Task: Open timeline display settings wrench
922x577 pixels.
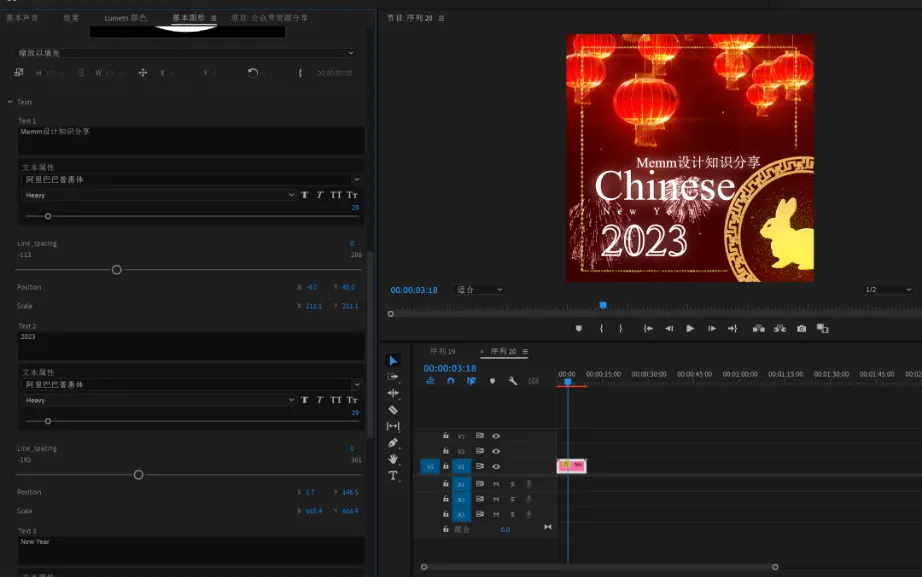Action: pyautogui.click(x=513, y=381)
